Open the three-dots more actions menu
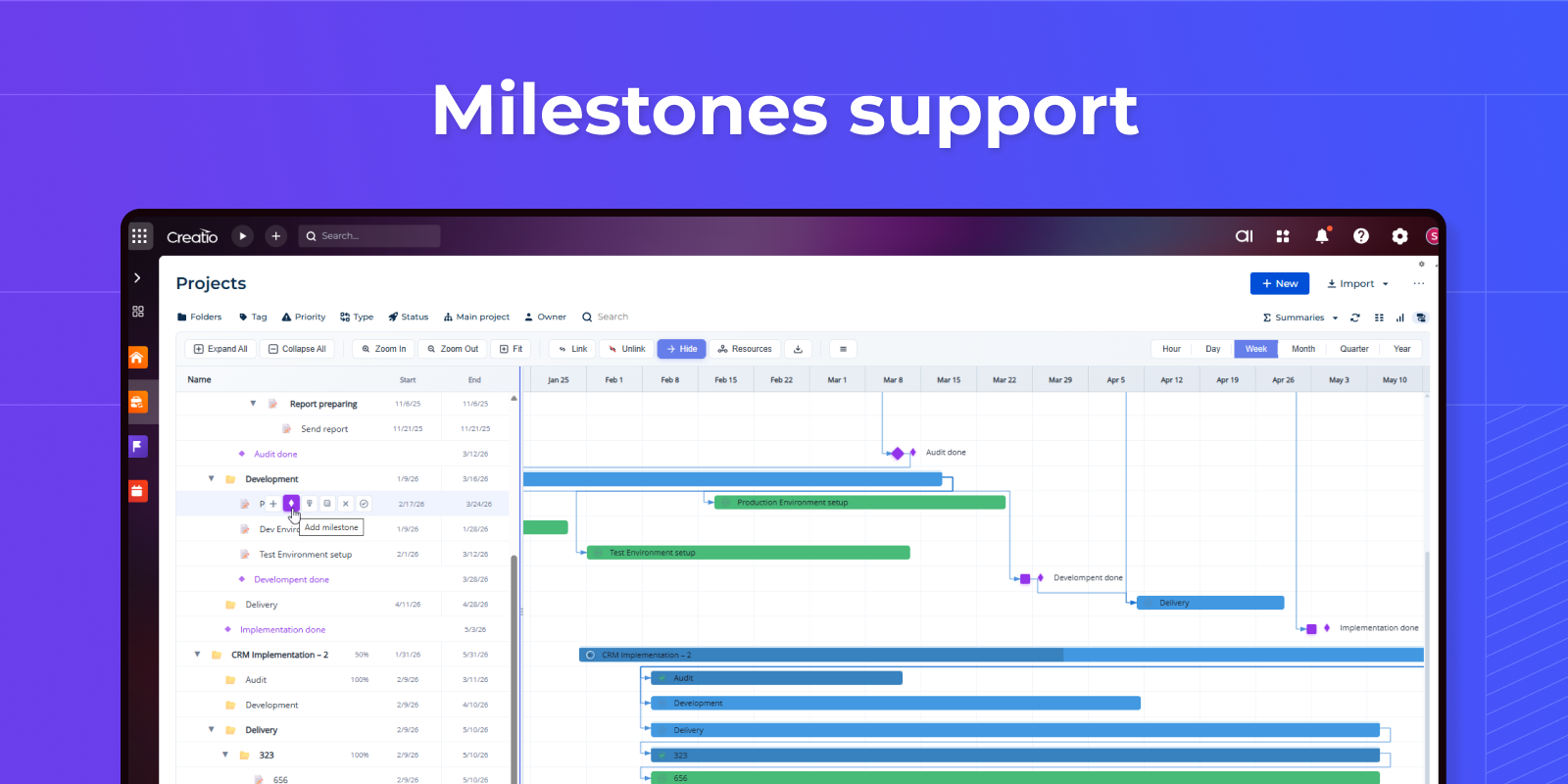This screenshot has width=1568, height=784. point(1418,283)
